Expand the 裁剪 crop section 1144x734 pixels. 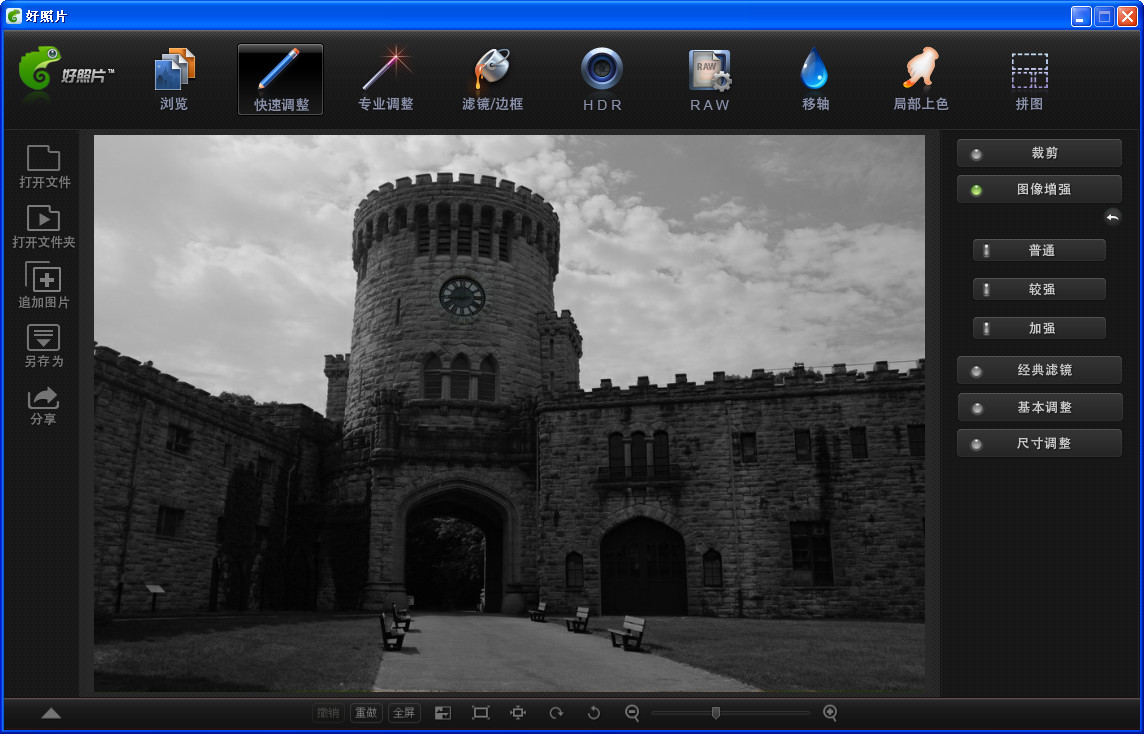1039,154
